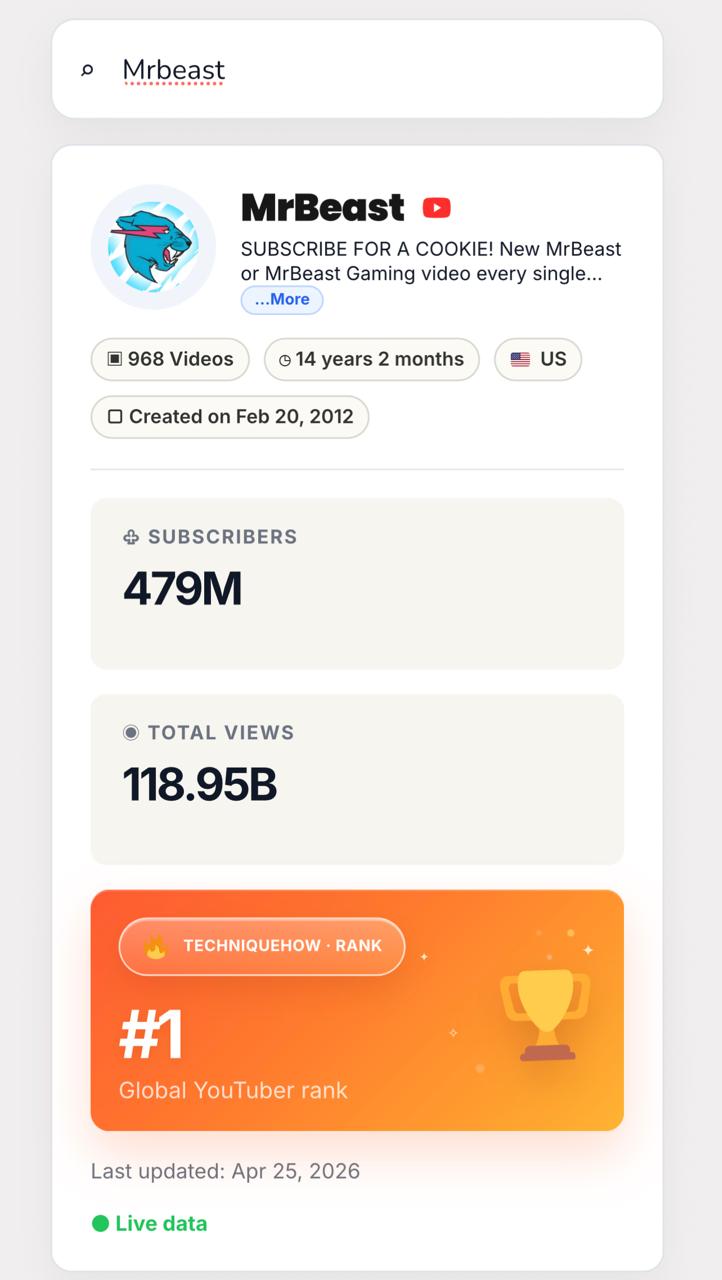Click the videos icon beside 968 Videos
This screenshot has height=1280, width=722.
[x=115, y=359]
